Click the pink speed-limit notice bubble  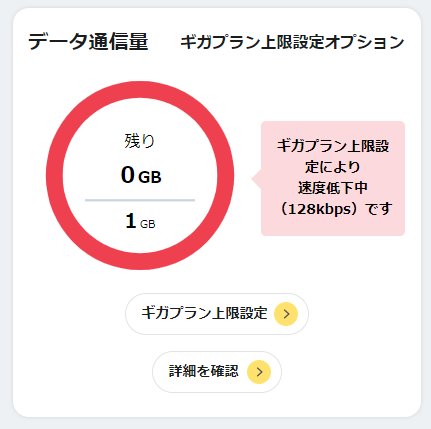(x=333, y=178)
